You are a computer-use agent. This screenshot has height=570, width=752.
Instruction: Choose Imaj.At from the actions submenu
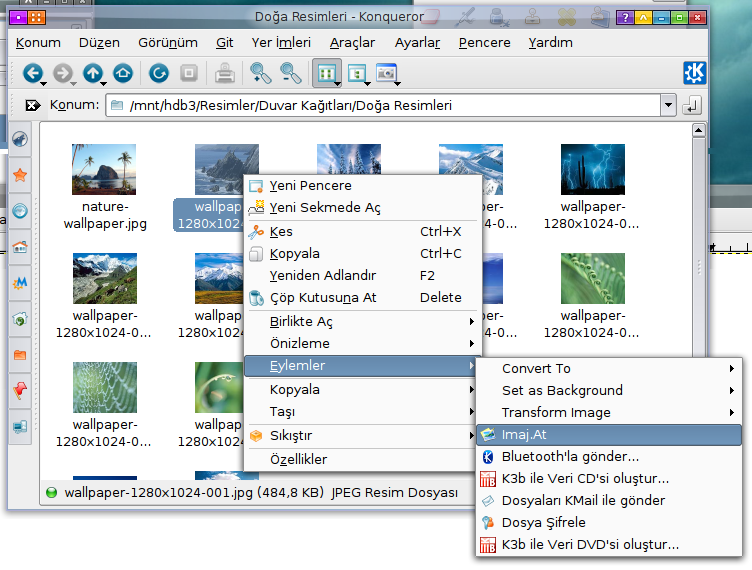tap(609, 435)
